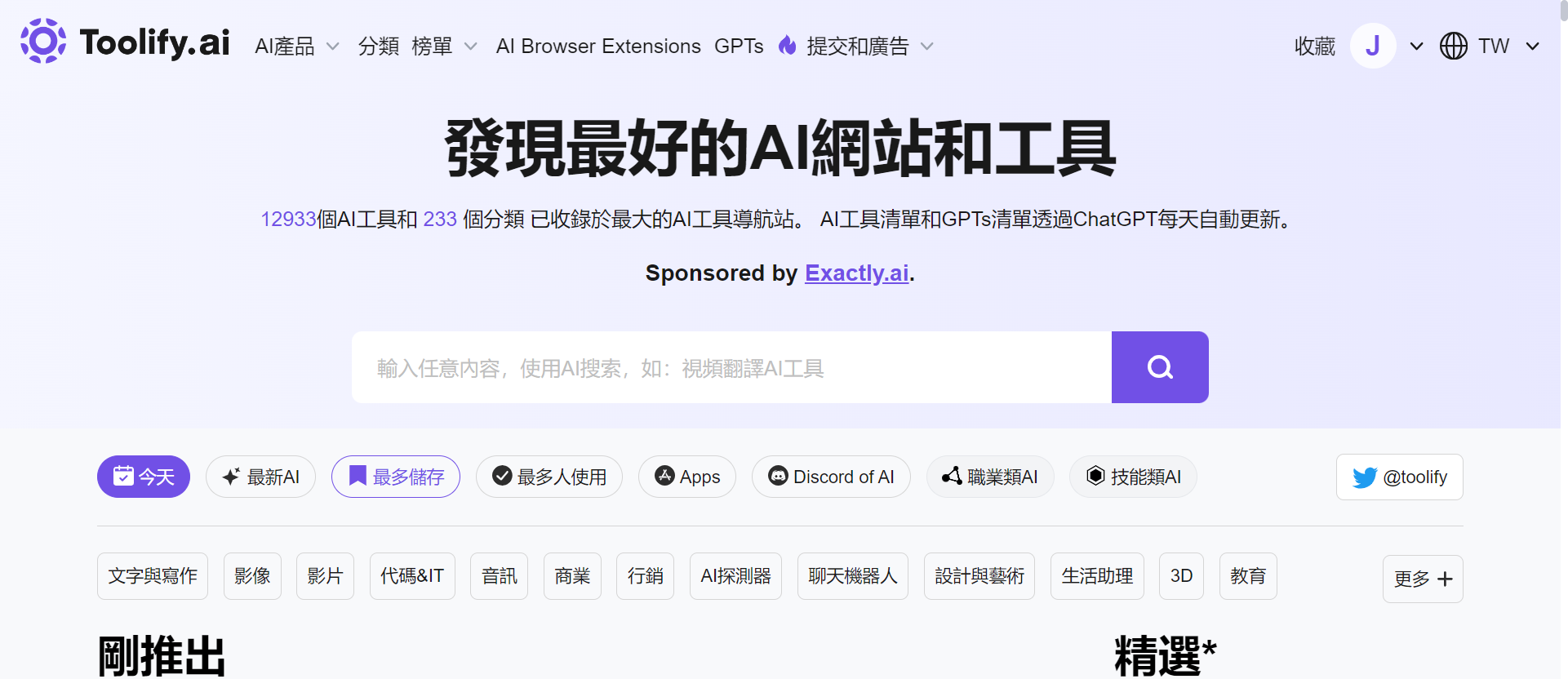Click the flame icon beside 提交和廣告

[788, 45]
